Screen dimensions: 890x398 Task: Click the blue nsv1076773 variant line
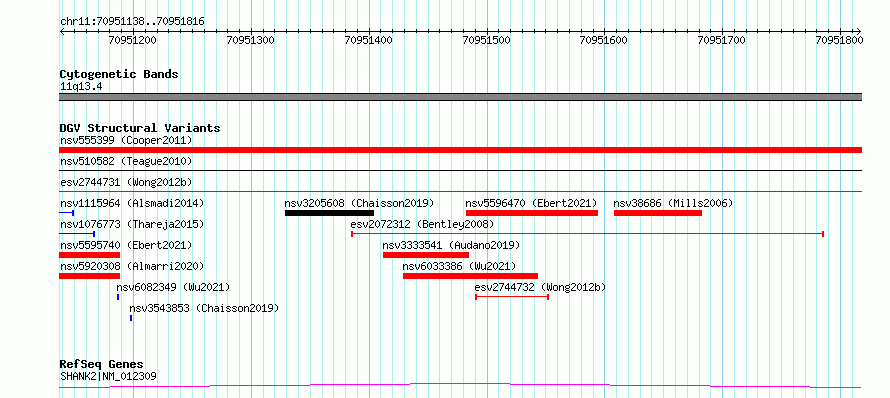77,234
